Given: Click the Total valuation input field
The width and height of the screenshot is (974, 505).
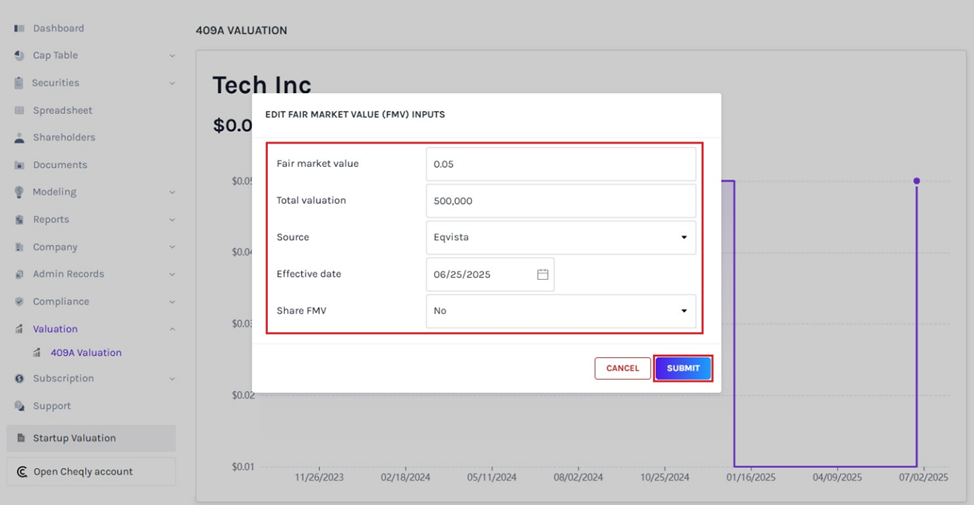Looking at the screenshot, I should [560, 201].
